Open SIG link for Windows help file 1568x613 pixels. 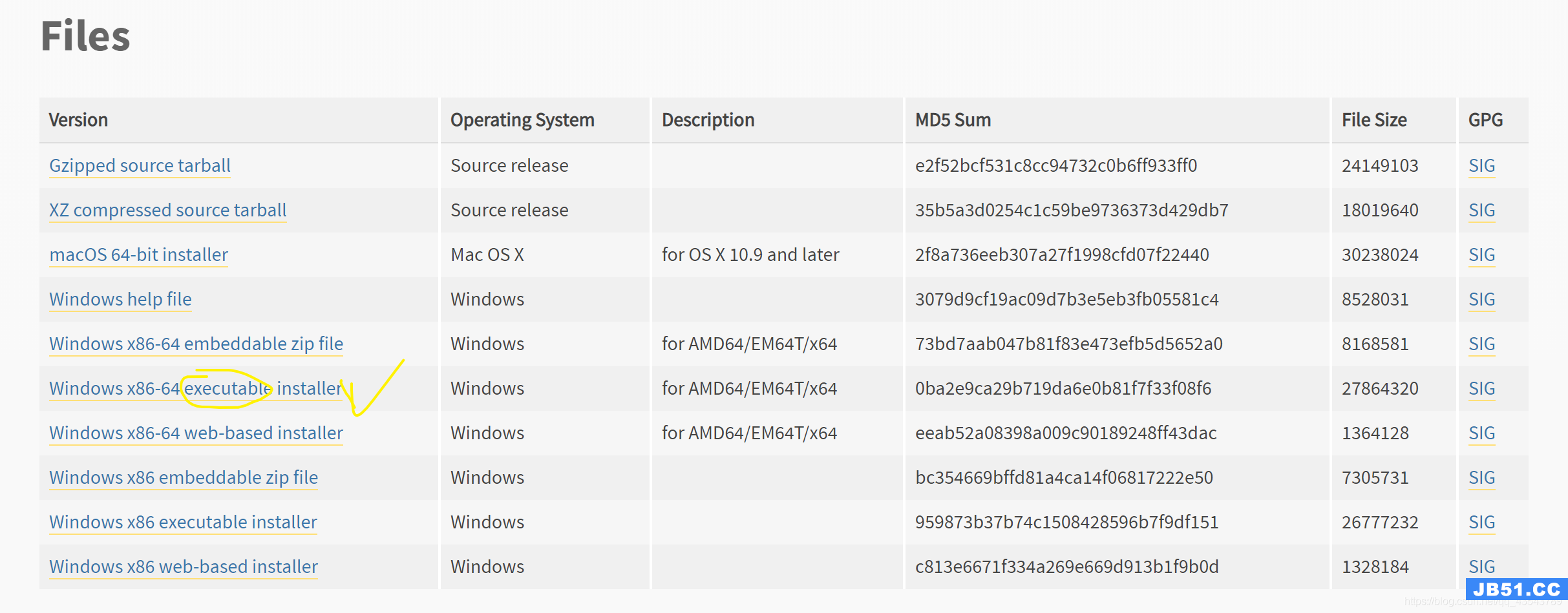1481,300
